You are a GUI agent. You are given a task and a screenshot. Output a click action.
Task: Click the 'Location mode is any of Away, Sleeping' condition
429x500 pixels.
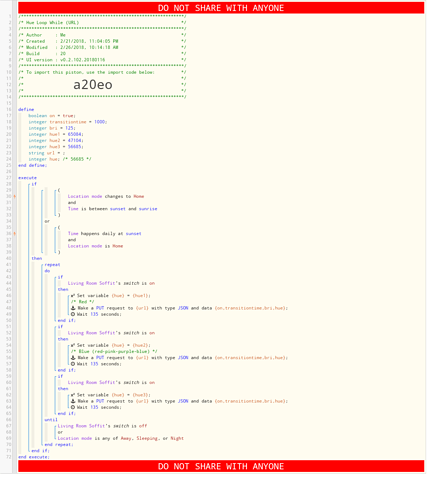(x=121, y=438)
